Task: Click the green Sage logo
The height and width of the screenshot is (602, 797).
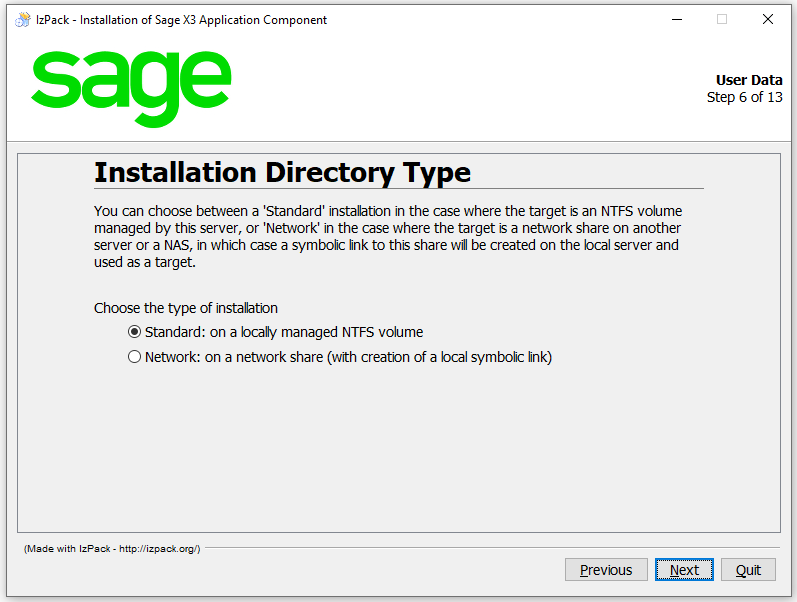Action: 131,86
